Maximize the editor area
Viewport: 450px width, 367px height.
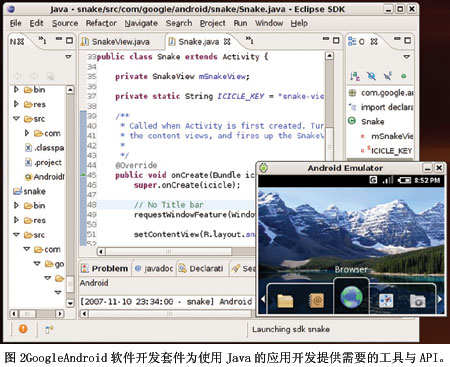(x=336, y=40)
